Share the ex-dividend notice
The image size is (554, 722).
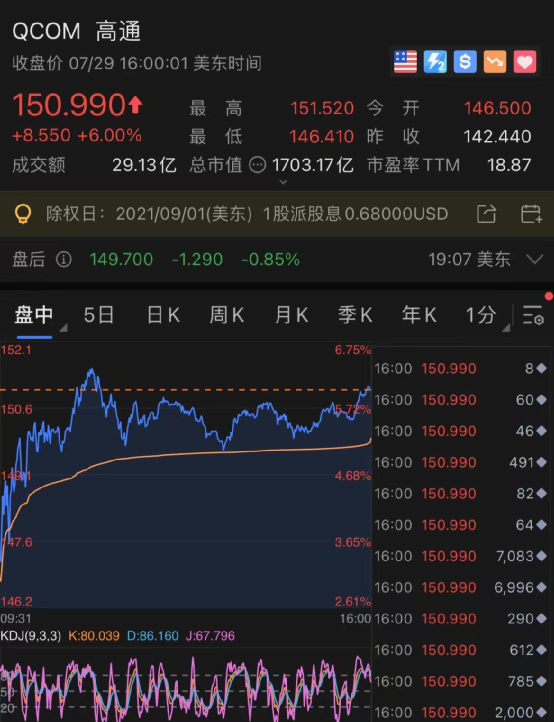[x=486, y=214]
